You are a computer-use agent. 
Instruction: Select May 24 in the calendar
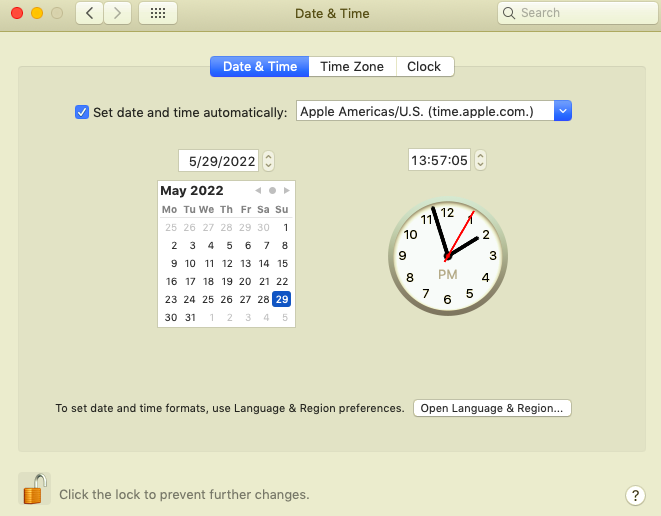click(189, 299)
